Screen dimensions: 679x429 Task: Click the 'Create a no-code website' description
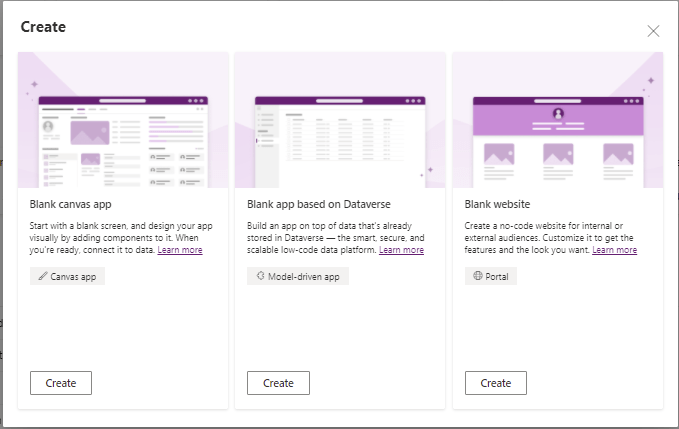click(551, 238)
